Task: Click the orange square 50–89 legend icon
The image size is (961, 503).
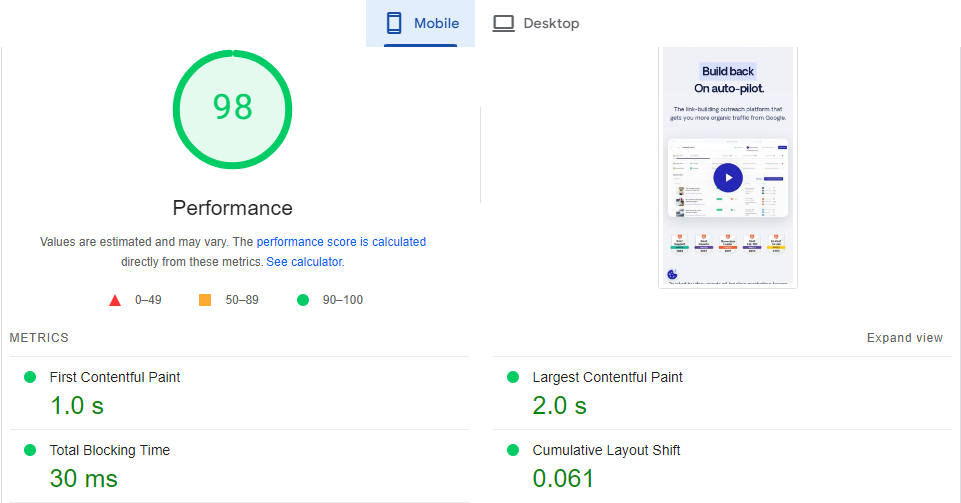Action: 205,300
